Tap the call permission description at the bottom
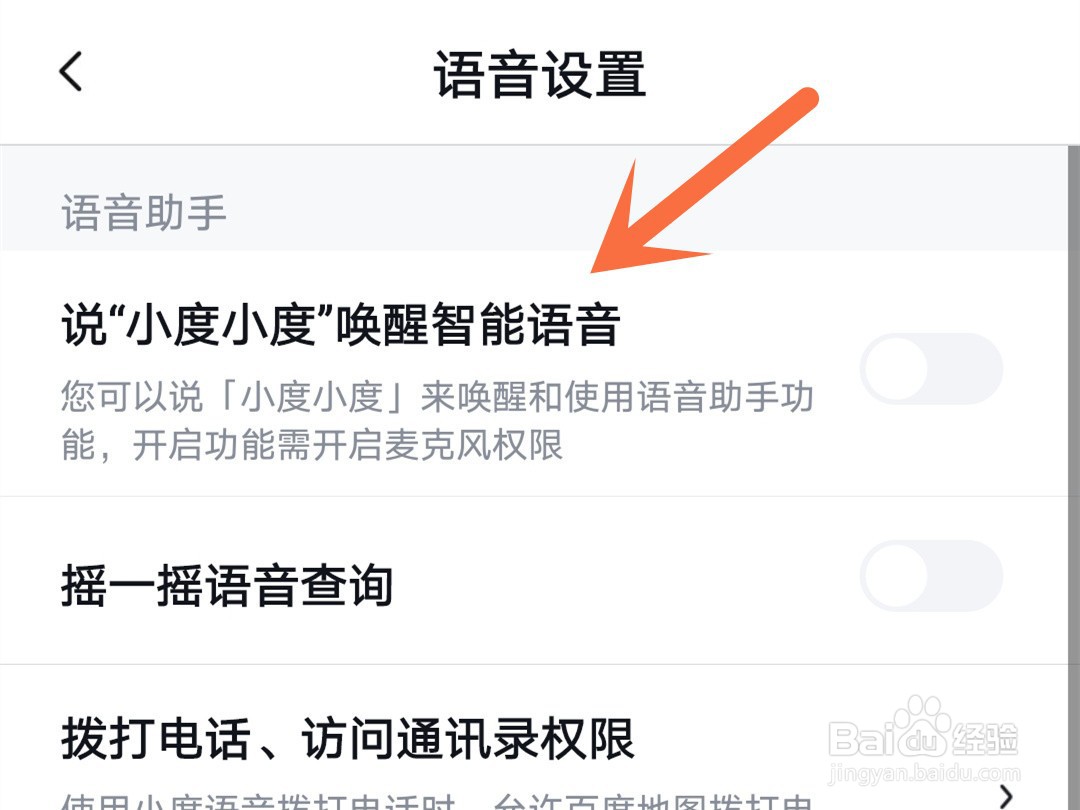The height and width of the screenshot is (810, 1080). (437, 802)
